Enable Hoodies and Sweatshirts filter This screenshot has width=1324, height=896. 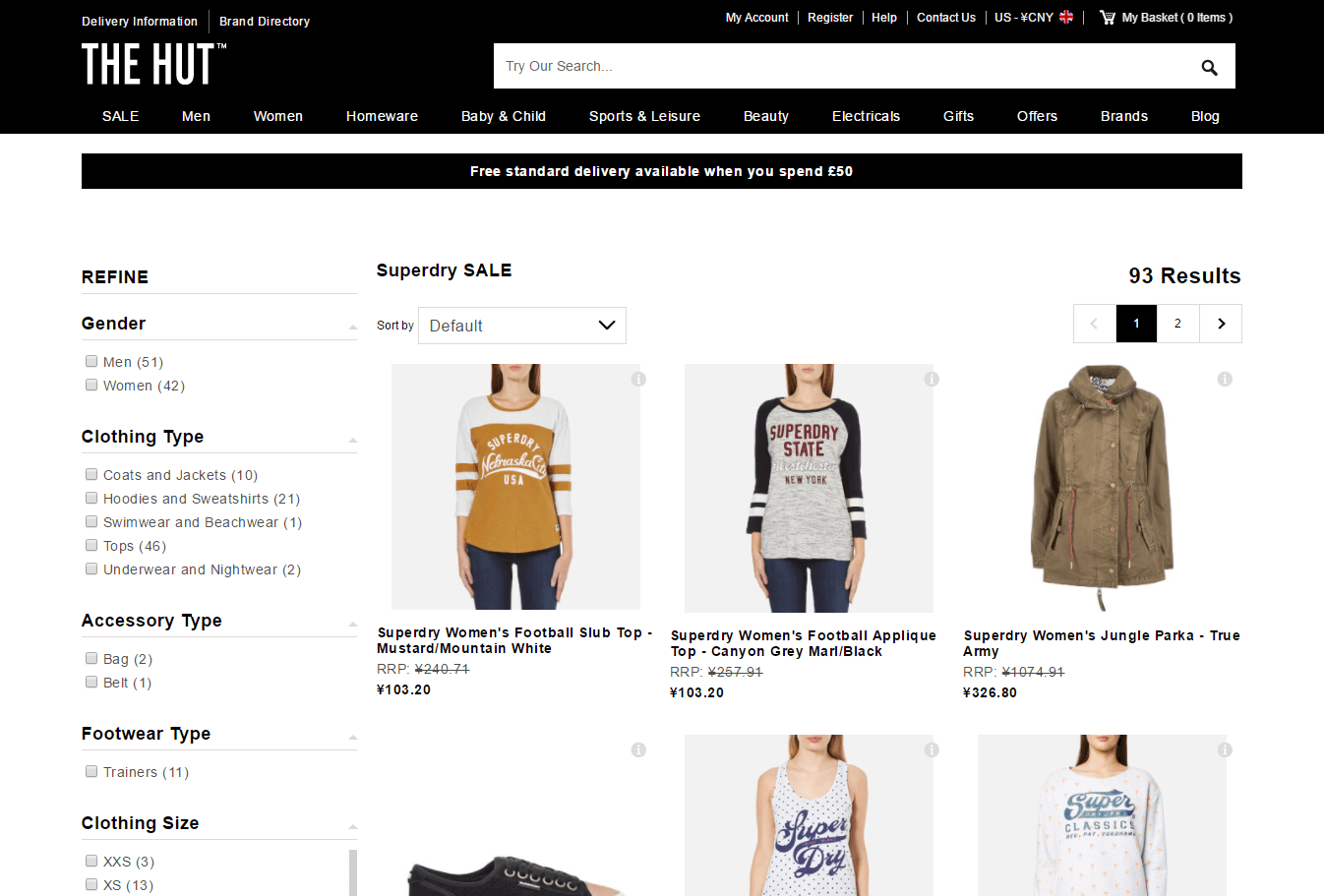[91, 498]
